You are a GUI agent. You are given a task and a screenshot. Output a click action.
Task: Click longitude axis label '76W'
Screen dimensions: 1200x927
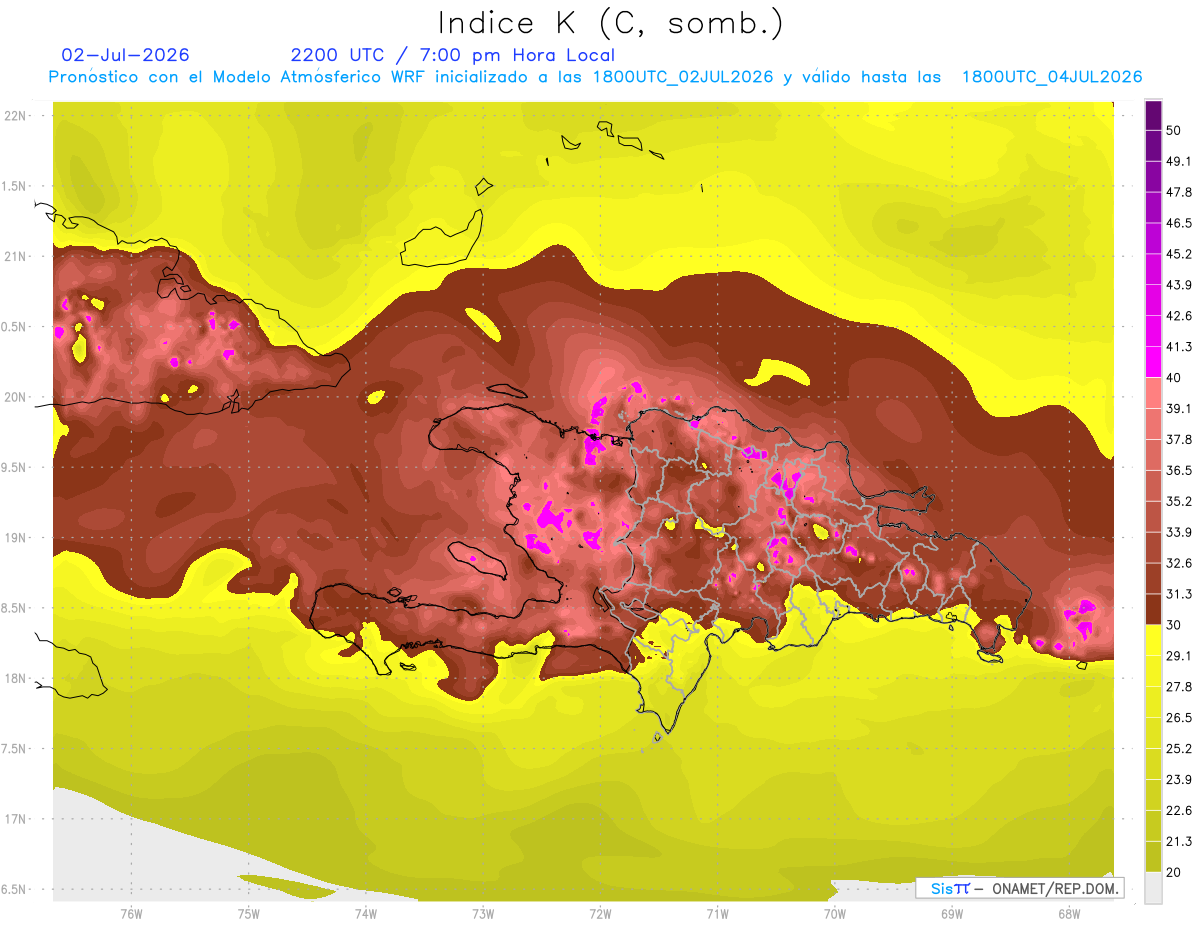tap(131, 913)
